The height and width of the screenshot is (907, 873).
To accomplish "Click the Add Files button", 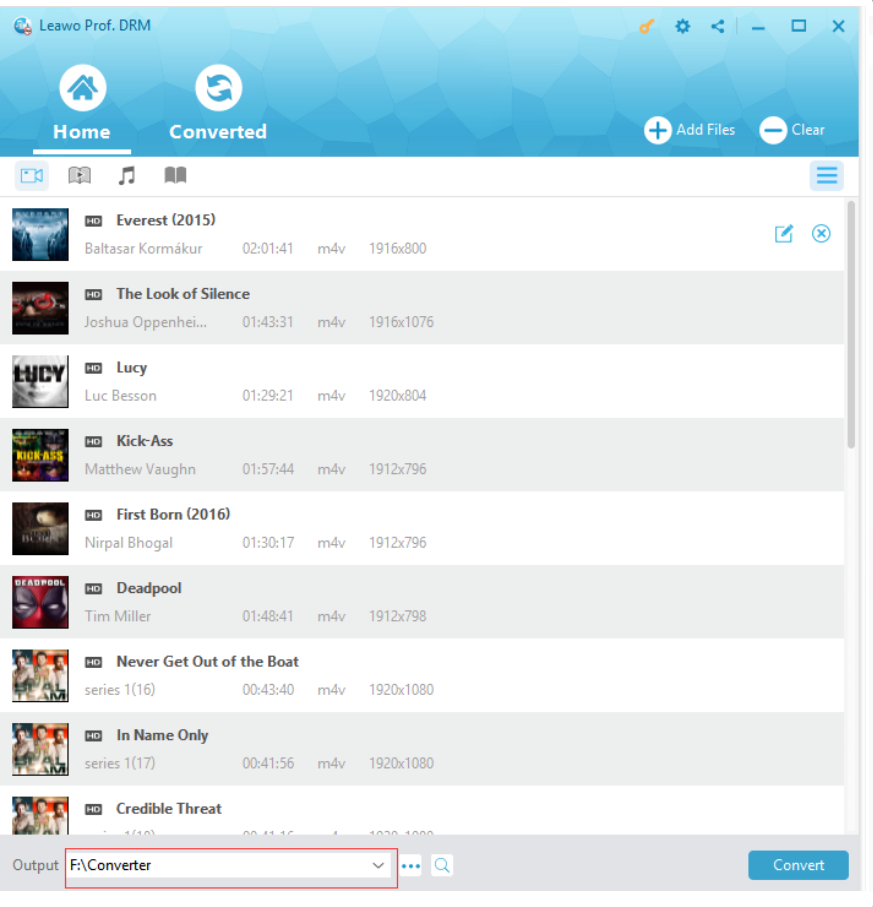I will point(690,130).
